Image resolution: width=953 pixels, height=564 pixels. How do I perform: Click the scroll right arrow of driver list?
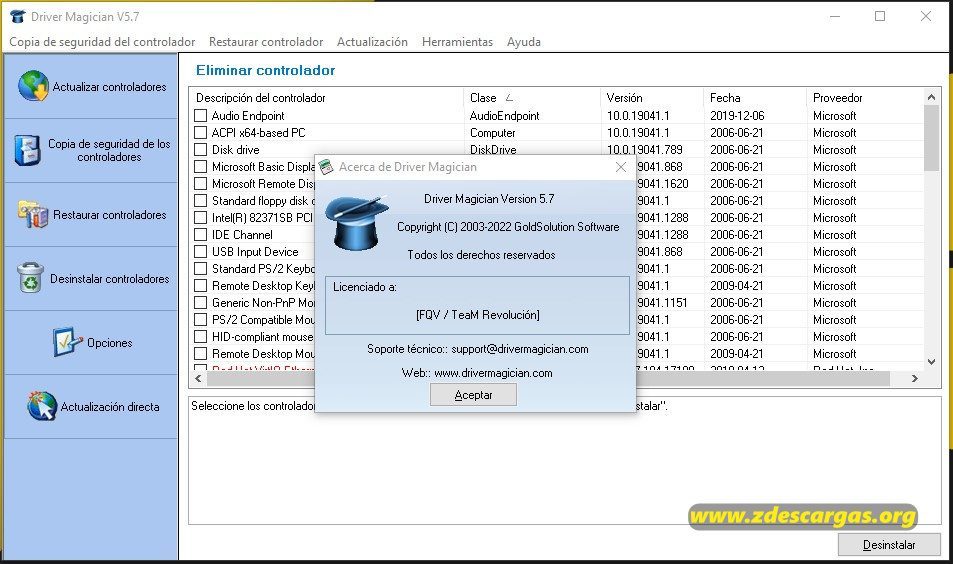click(915, 378)
